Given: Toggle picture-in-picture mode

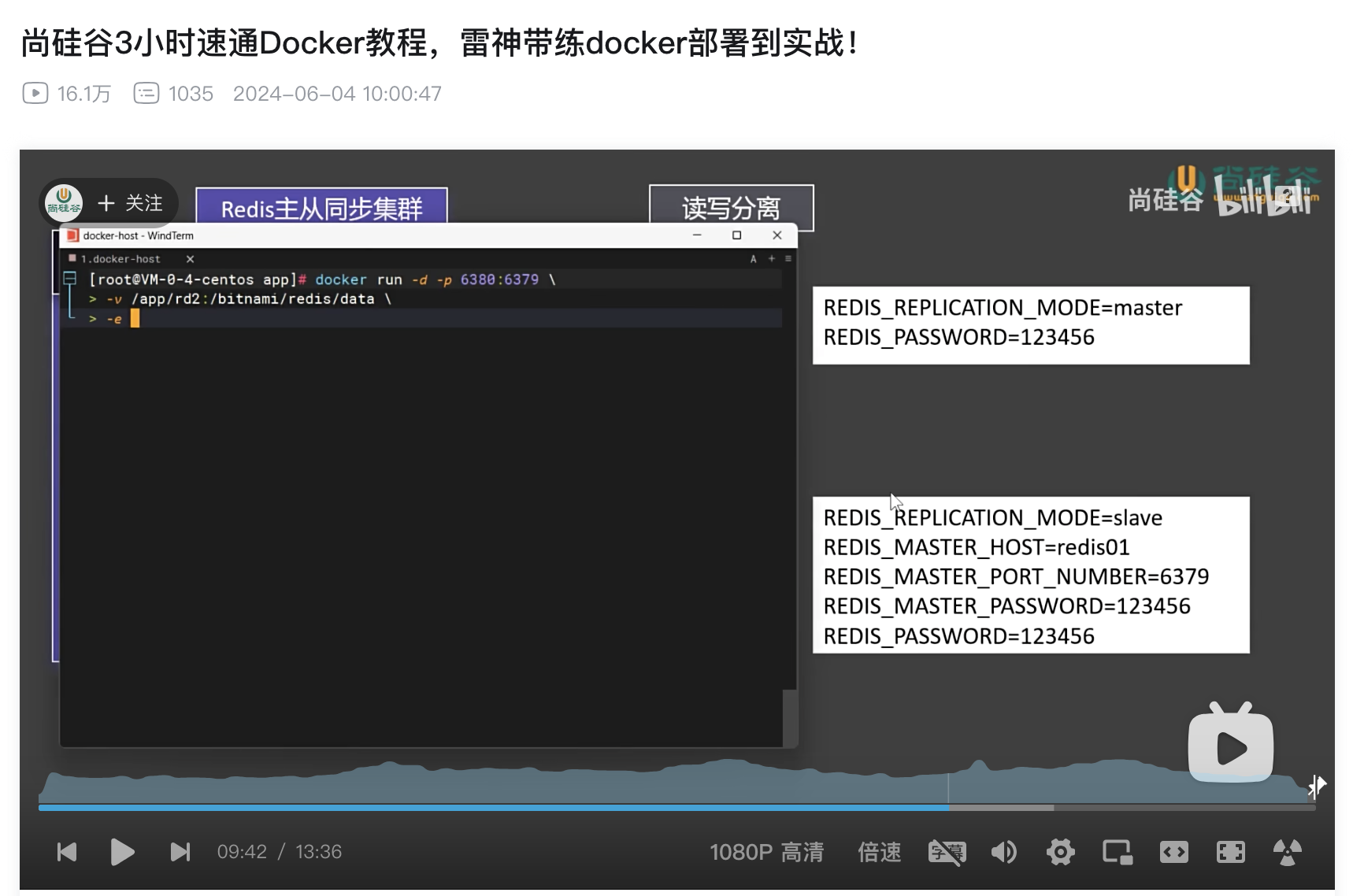Looking at the screenshot, I should click(1117, 852).
